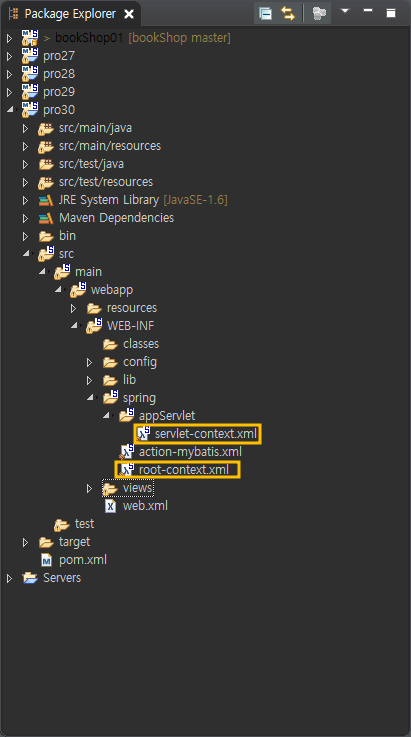This screenshot has width=411, height=737.
Task: Select pom.xml in the tree
Action: [83, 560]
